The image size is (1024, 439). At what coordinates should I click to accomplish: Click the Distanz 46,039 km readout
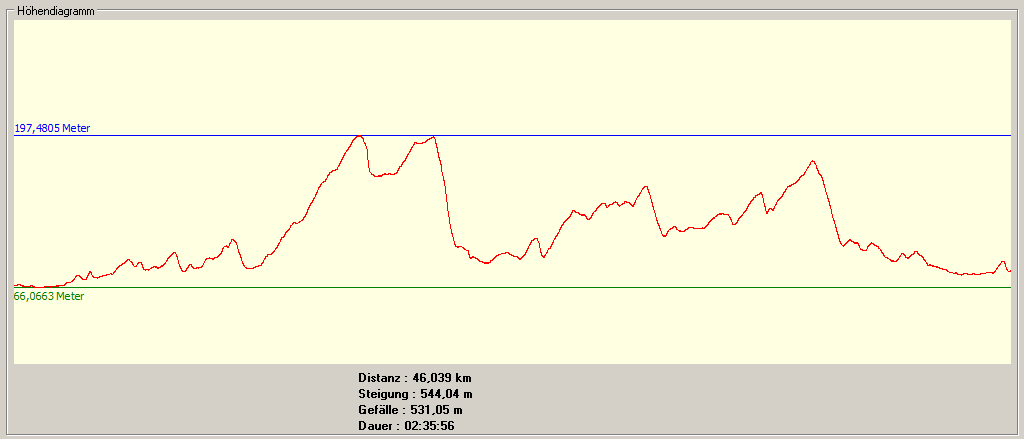[414, 378]
